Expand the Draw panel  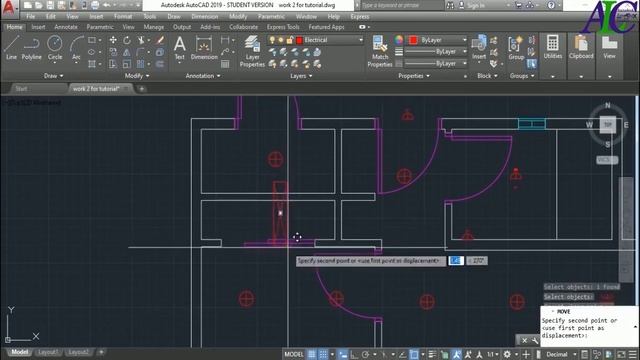[x=53, y=76]
